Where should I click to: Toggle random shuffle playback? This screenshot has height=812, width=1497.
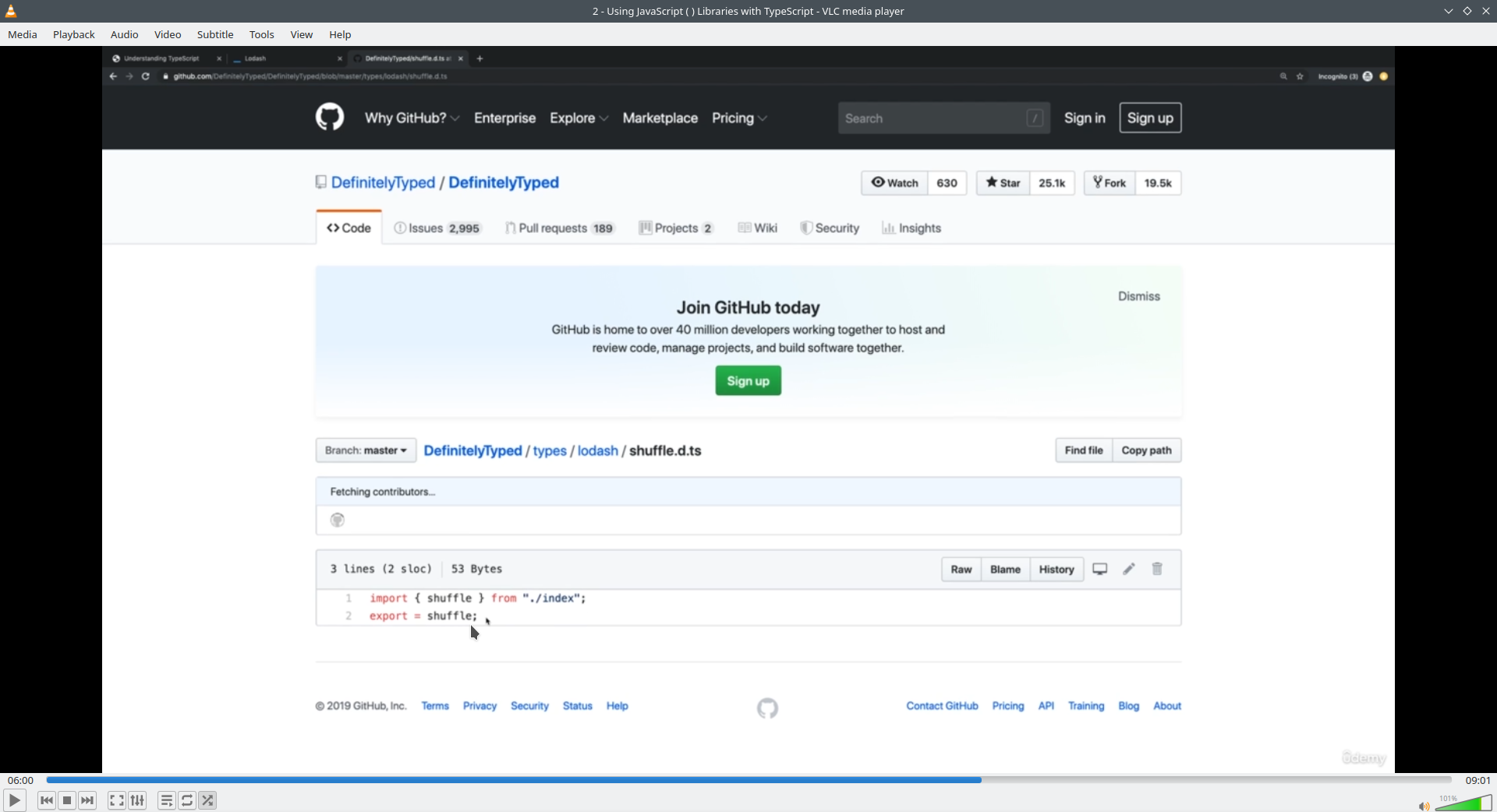coord(207,800)
